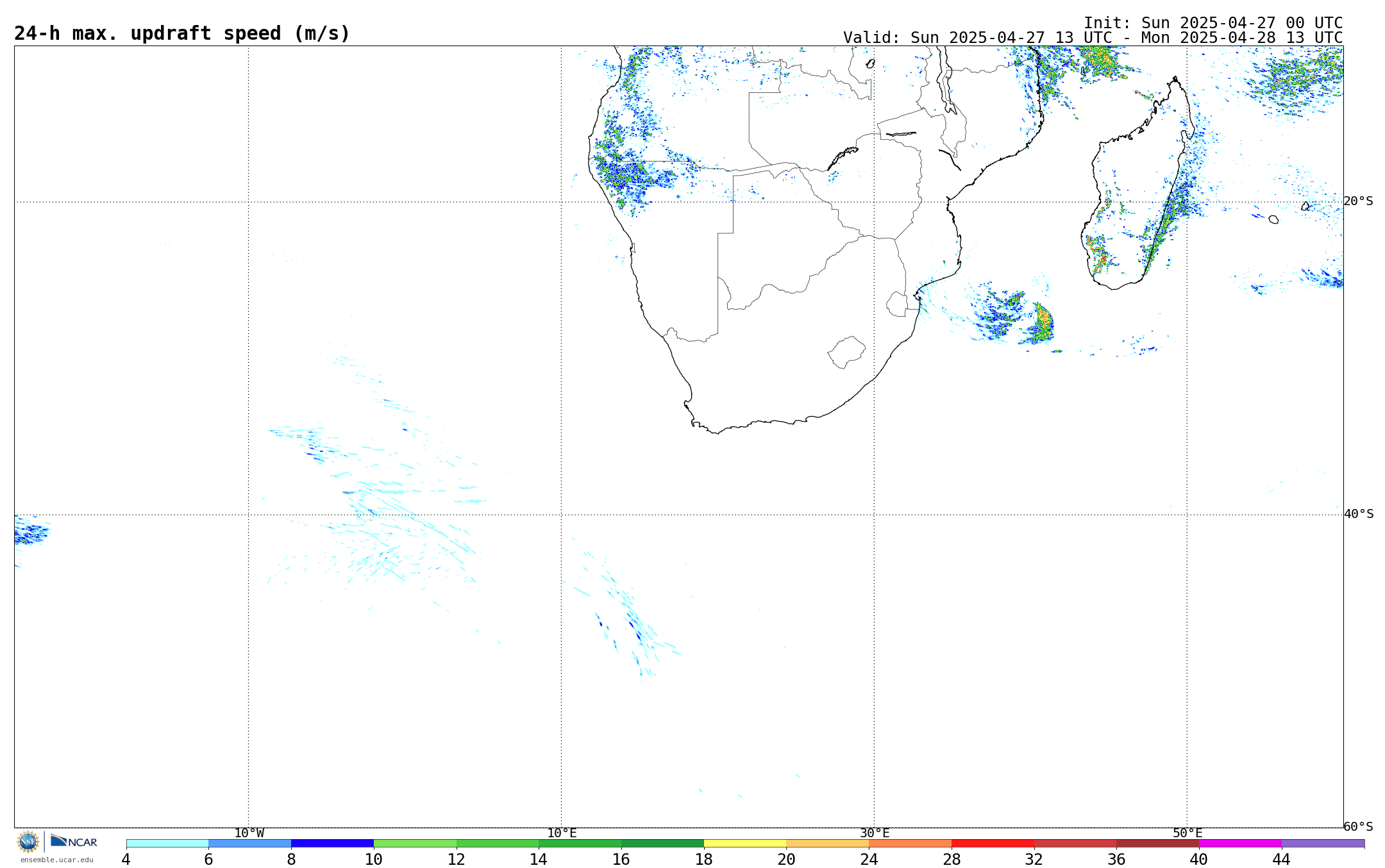This screenshot has height=868, width=1385.
Task: Pick the purple colorbar swatch above 44
Action: (1323, 844)
